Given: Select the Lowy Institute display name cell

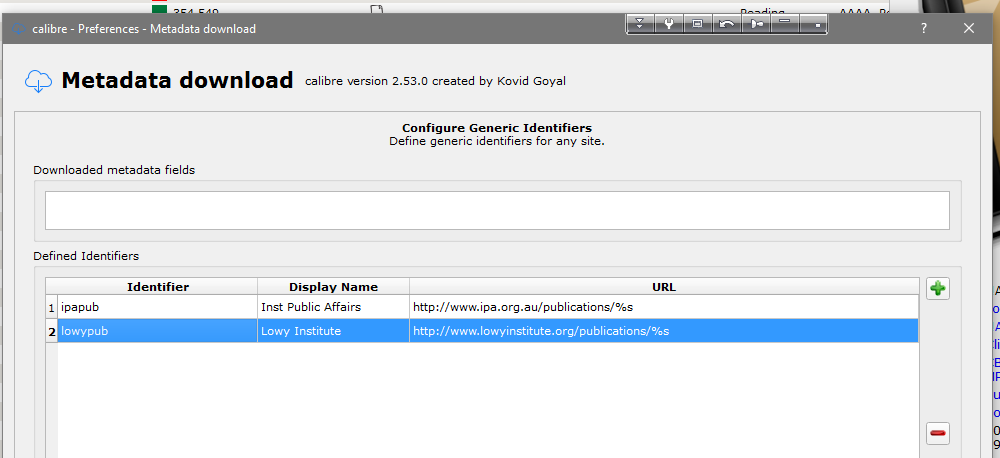Looking at the screenshot, I should tap(334, 332).
